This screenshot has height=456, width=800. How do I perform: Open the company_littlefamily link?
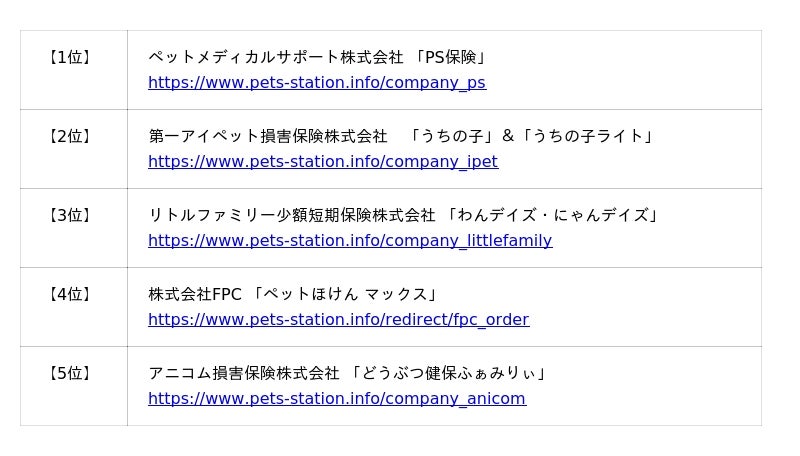click(350, 241)
